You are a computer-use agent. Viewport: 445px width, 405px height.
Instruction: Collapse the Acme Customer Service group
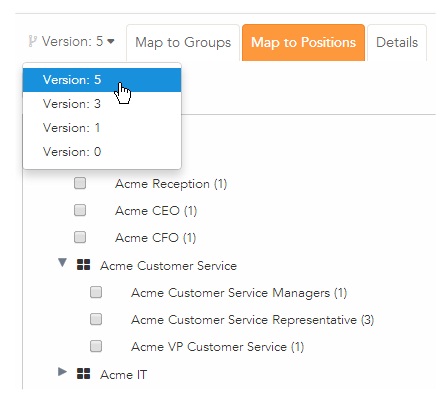(62, 263)
